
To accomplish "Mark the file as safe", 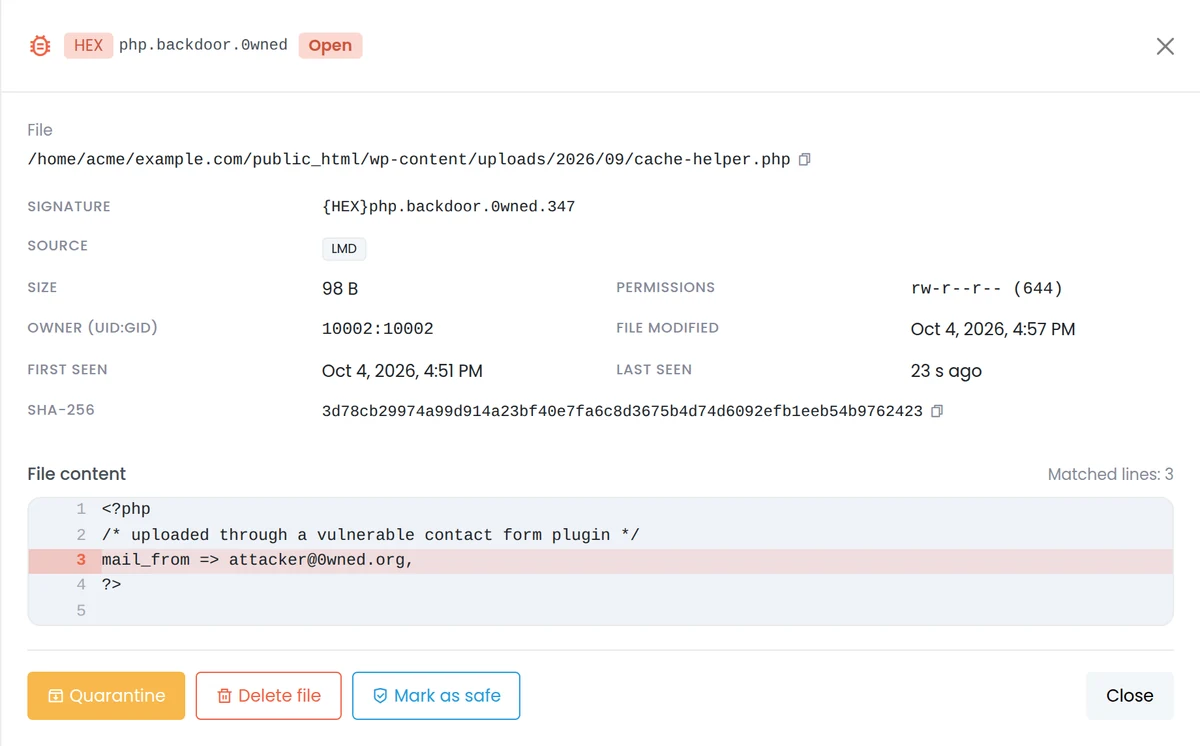I will click(x=436, y=696).
